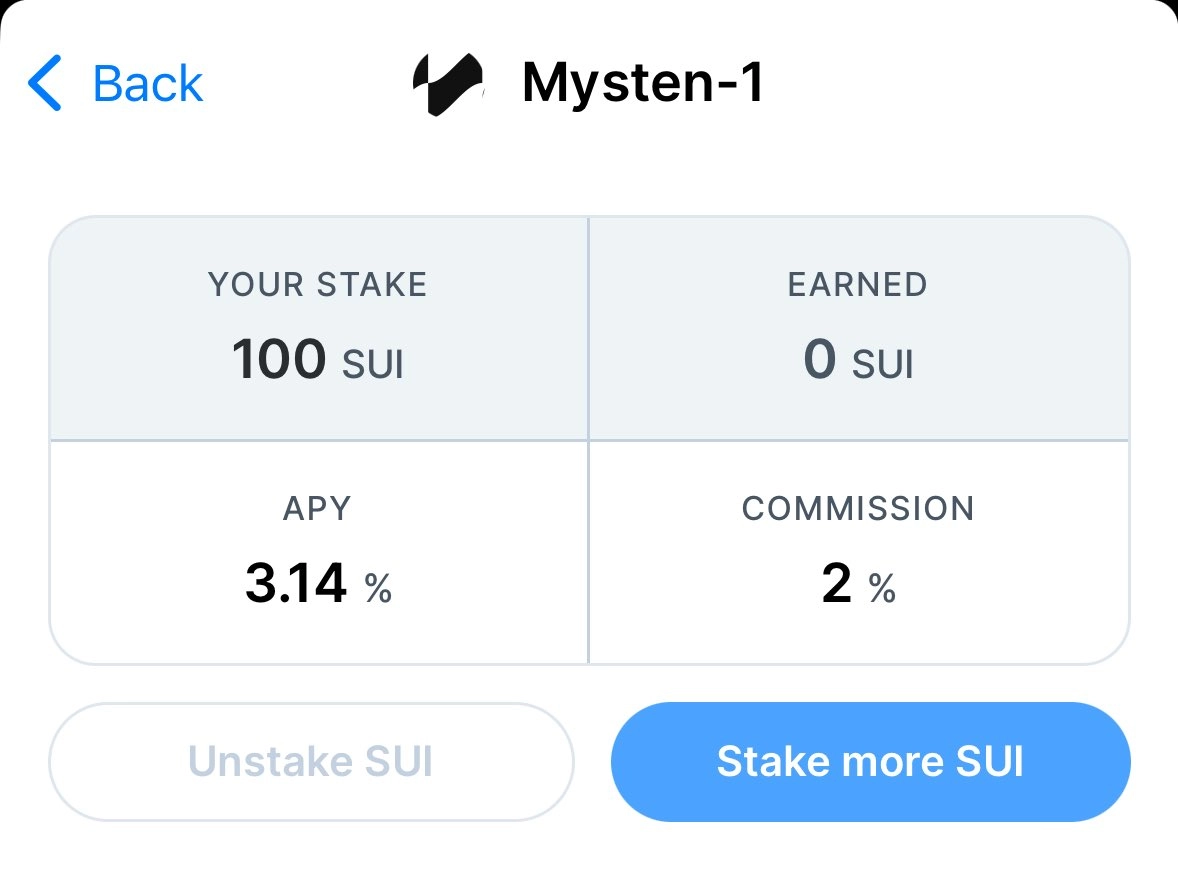
Task: Click the 0 earned amount value
Action: [819, 360]
